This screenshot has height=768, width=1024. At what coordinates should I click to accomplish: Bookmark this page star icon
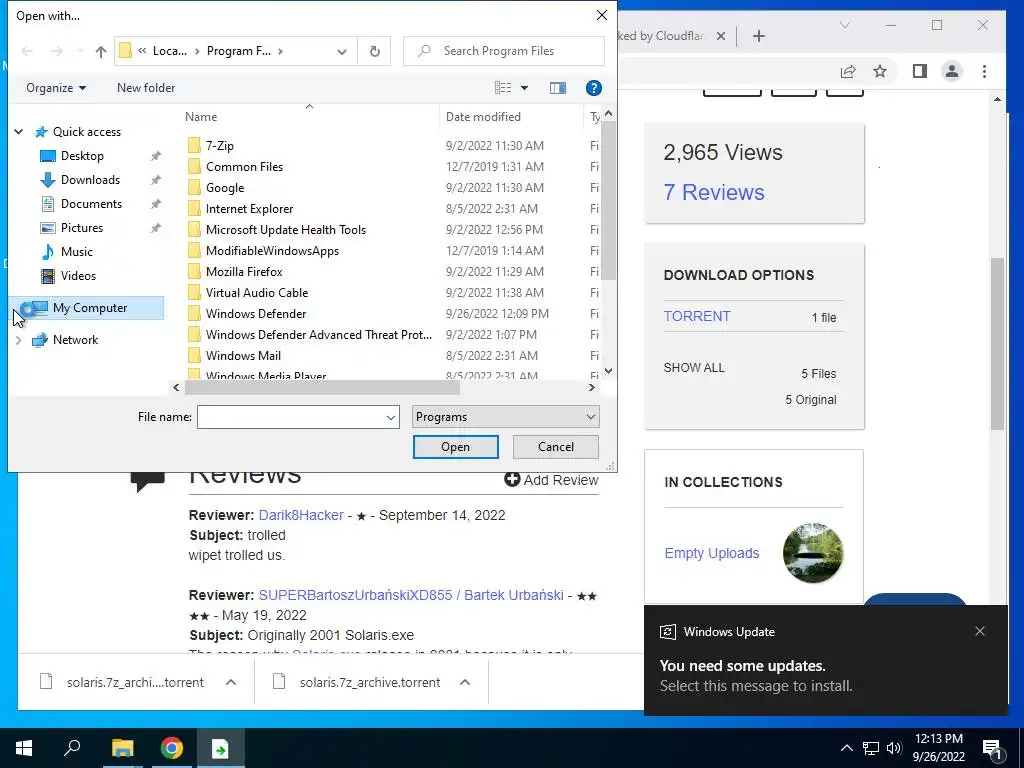tap(880, 71)
